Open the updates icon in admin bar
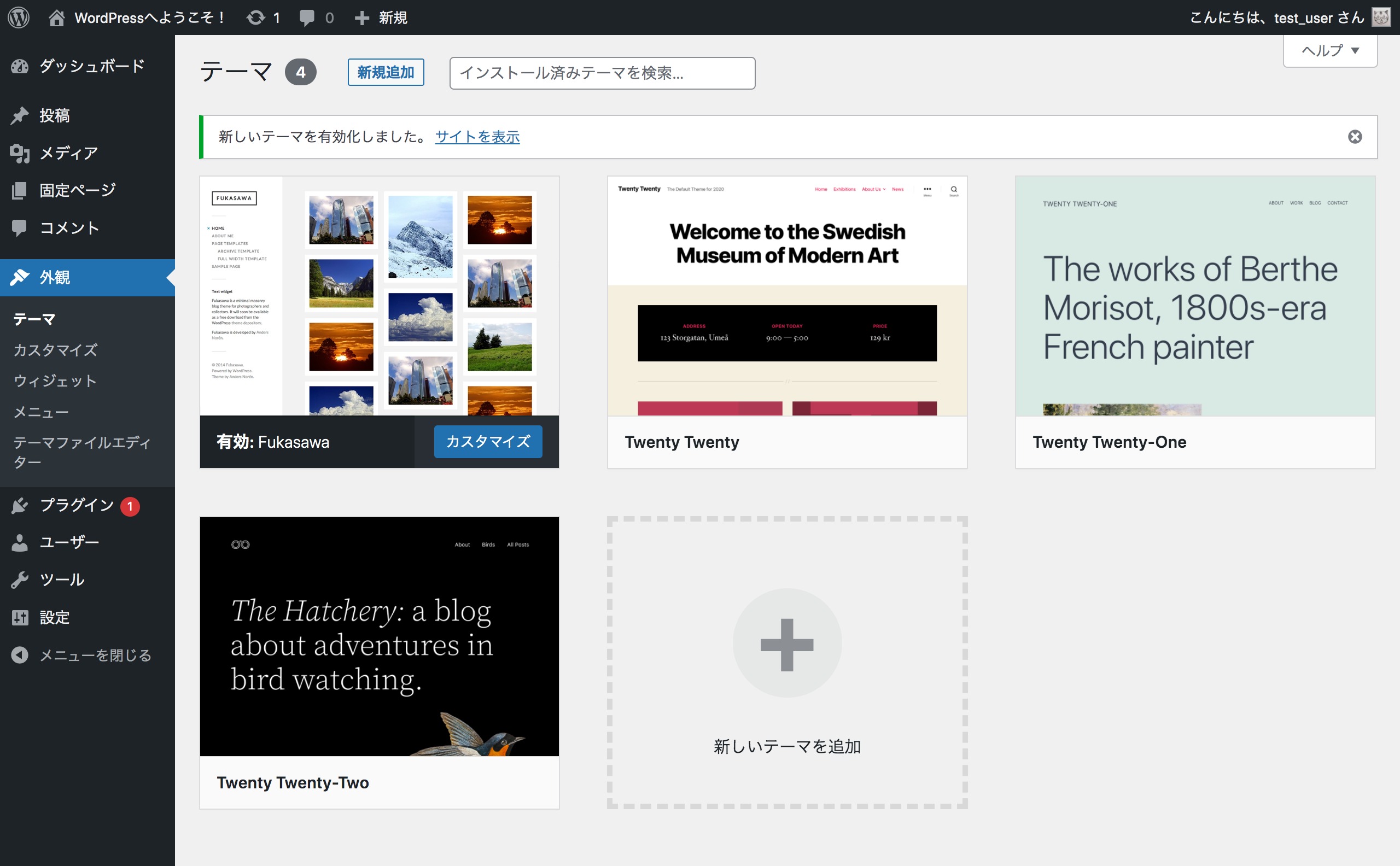The image size is (1400, 866). coord(256,17)
